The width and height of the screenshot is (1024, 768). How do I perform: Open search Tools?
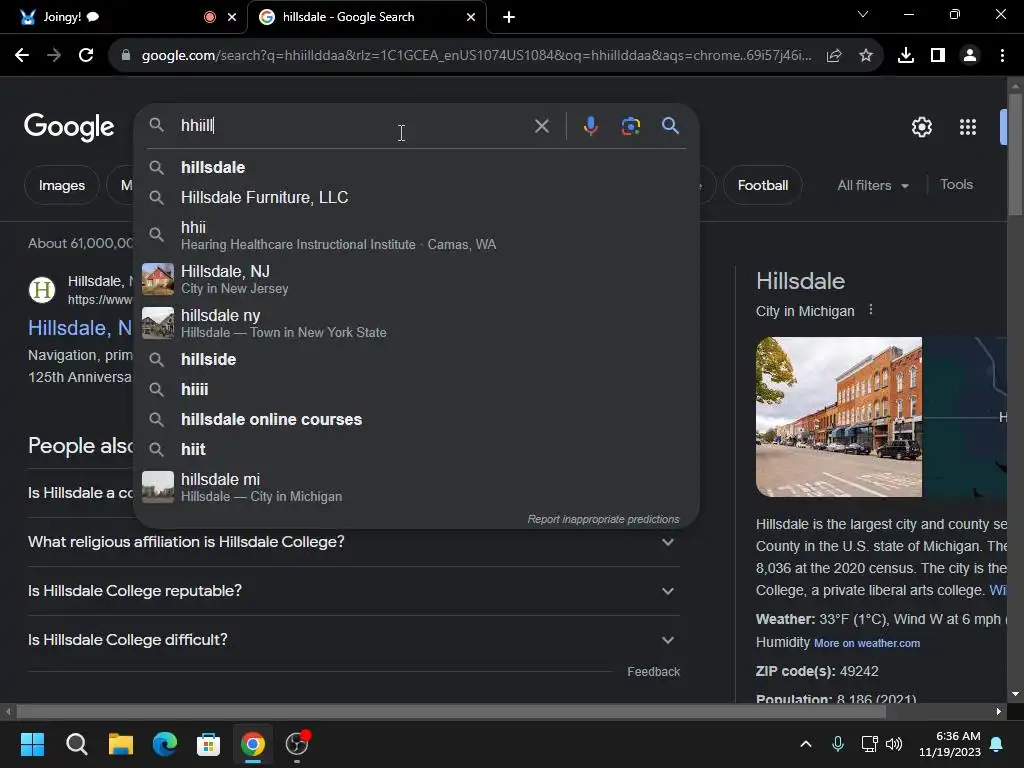pyautogui.click(x=956, y=185)
